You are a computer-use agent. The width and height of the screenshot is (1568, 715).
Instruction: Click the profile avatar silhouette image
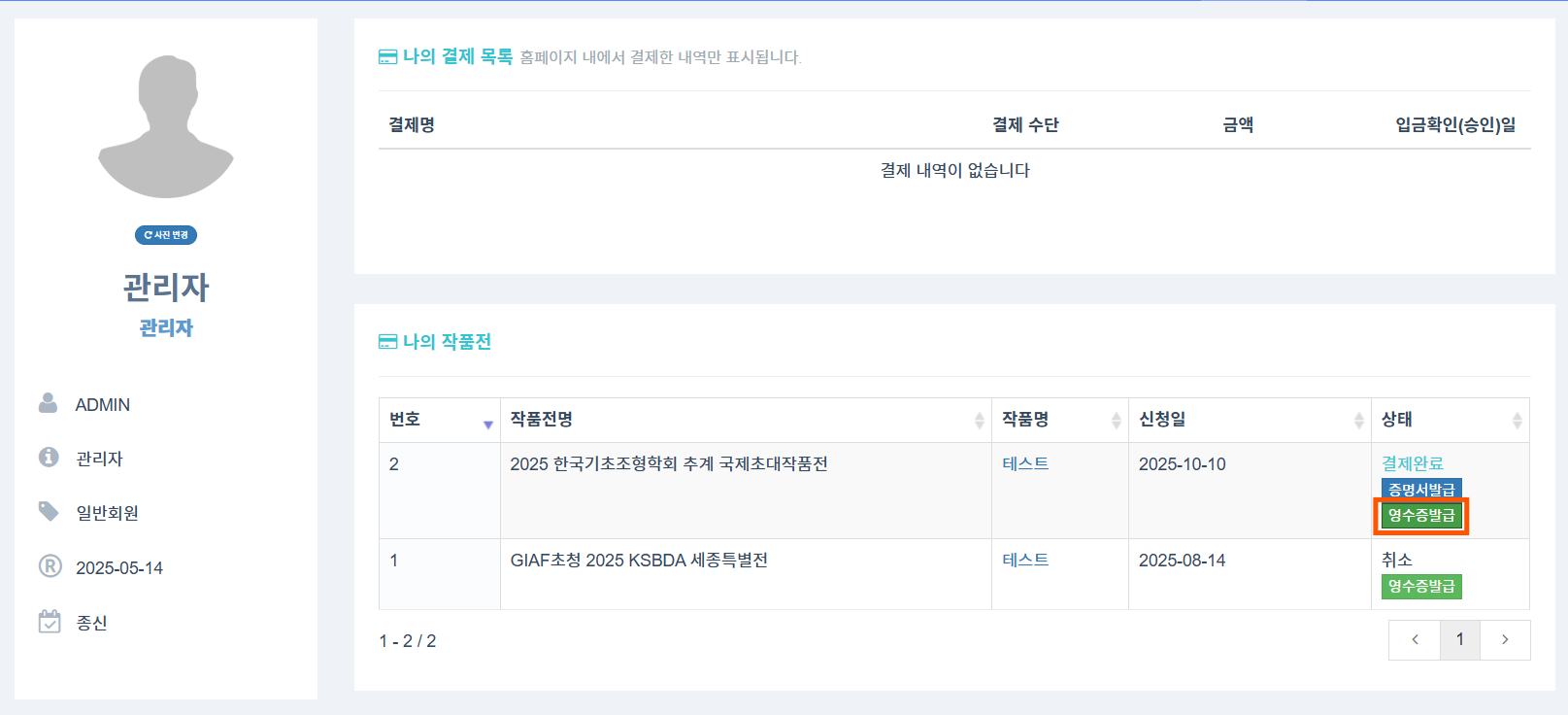166,126
